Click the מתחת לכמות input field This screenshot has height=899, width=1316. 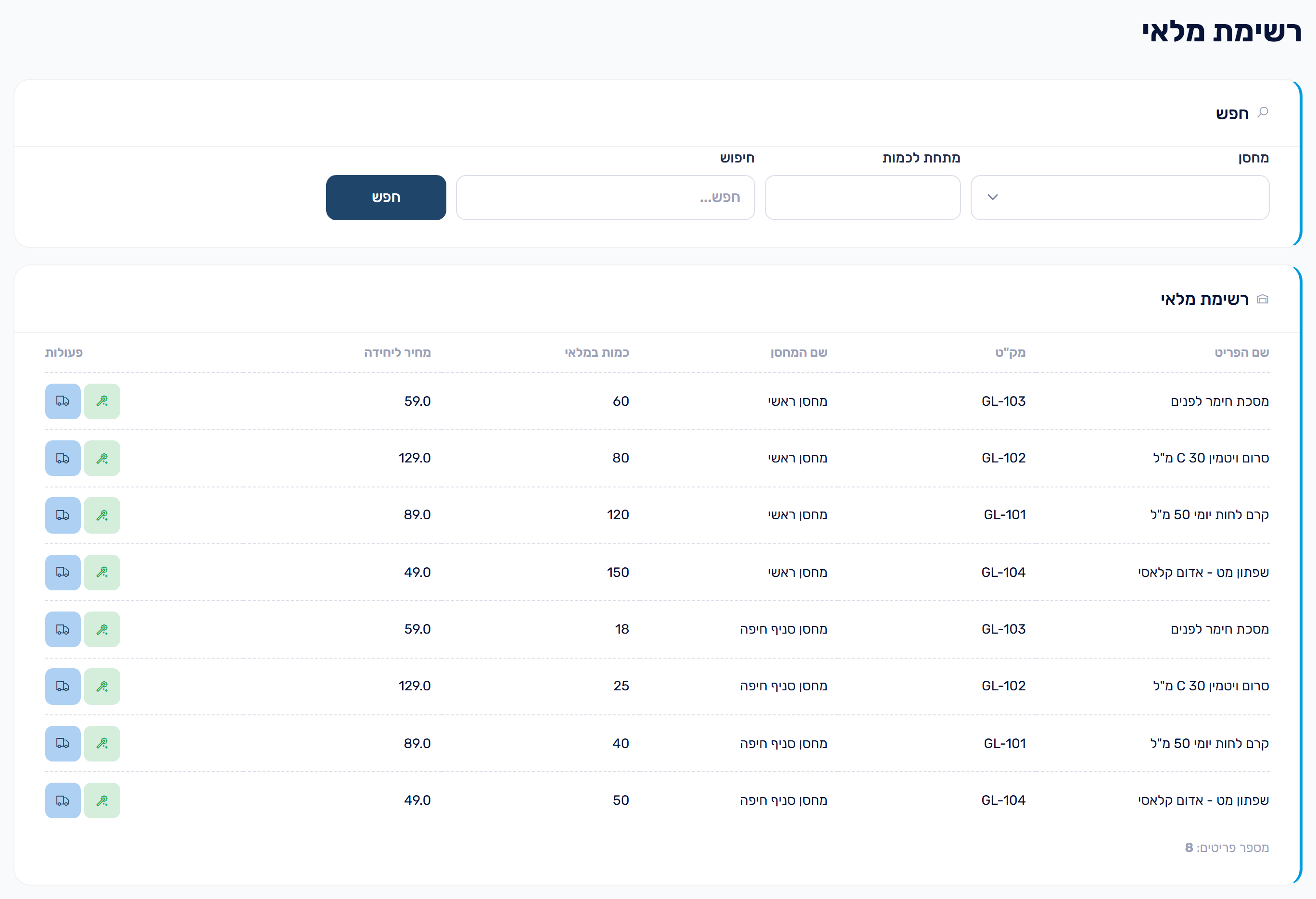tap(862, 198)
